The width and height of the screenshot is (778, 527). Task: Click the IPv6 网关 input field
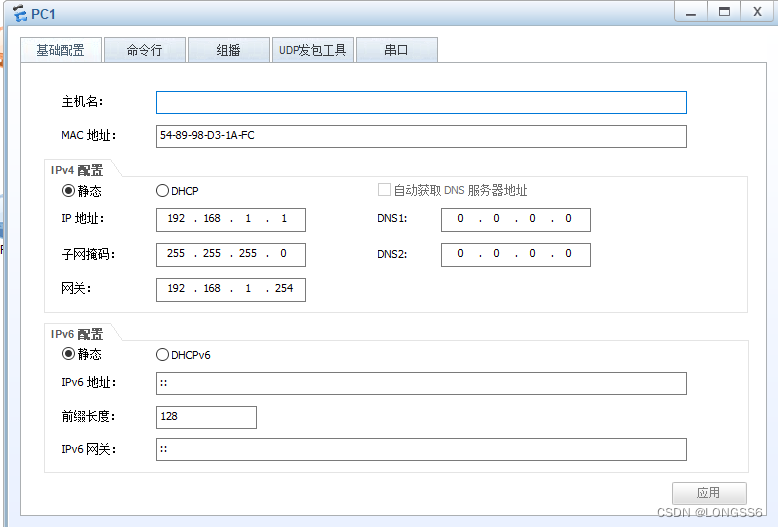(421, 449)
